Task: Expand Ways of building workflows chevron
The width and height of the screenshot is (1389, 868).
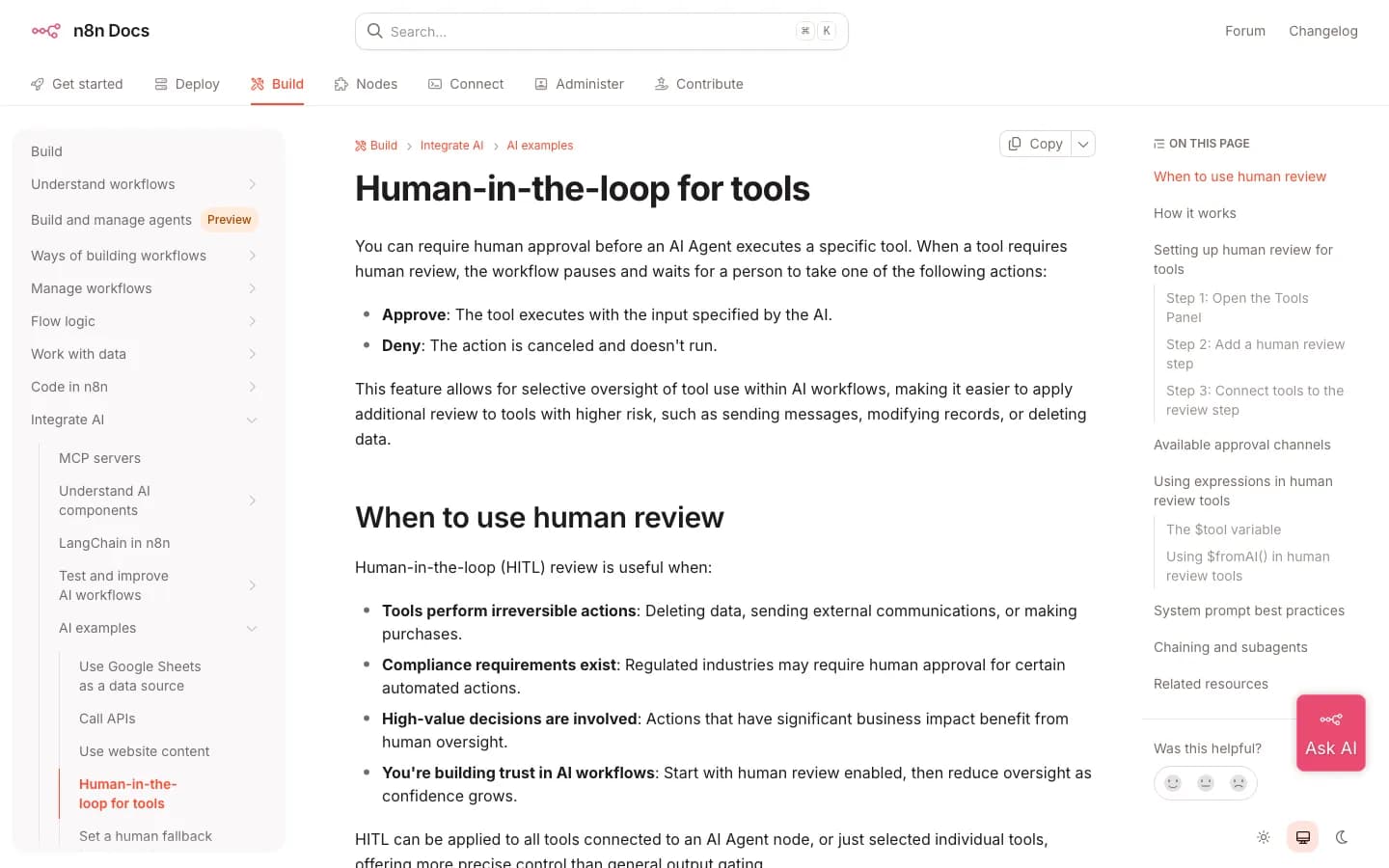Action: pyautogui.click(x=253, y=256)
